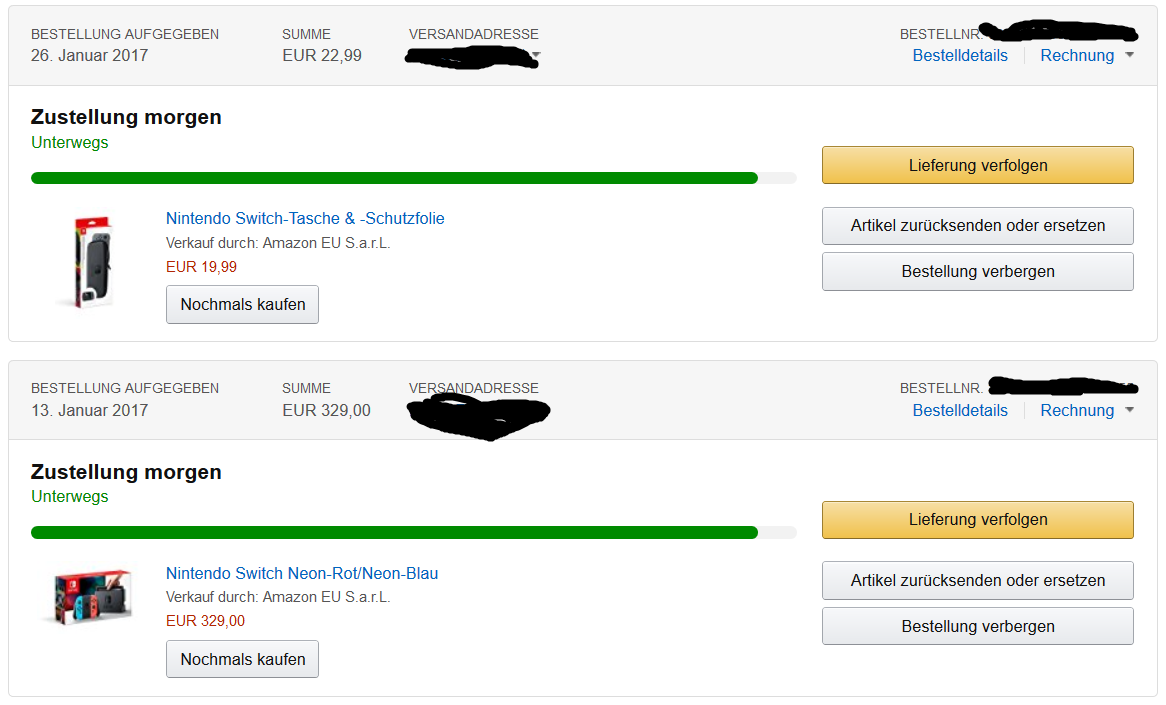Track delivery of the Switch case order
The height and width of the screenshot is (705, 1166).
977,165
